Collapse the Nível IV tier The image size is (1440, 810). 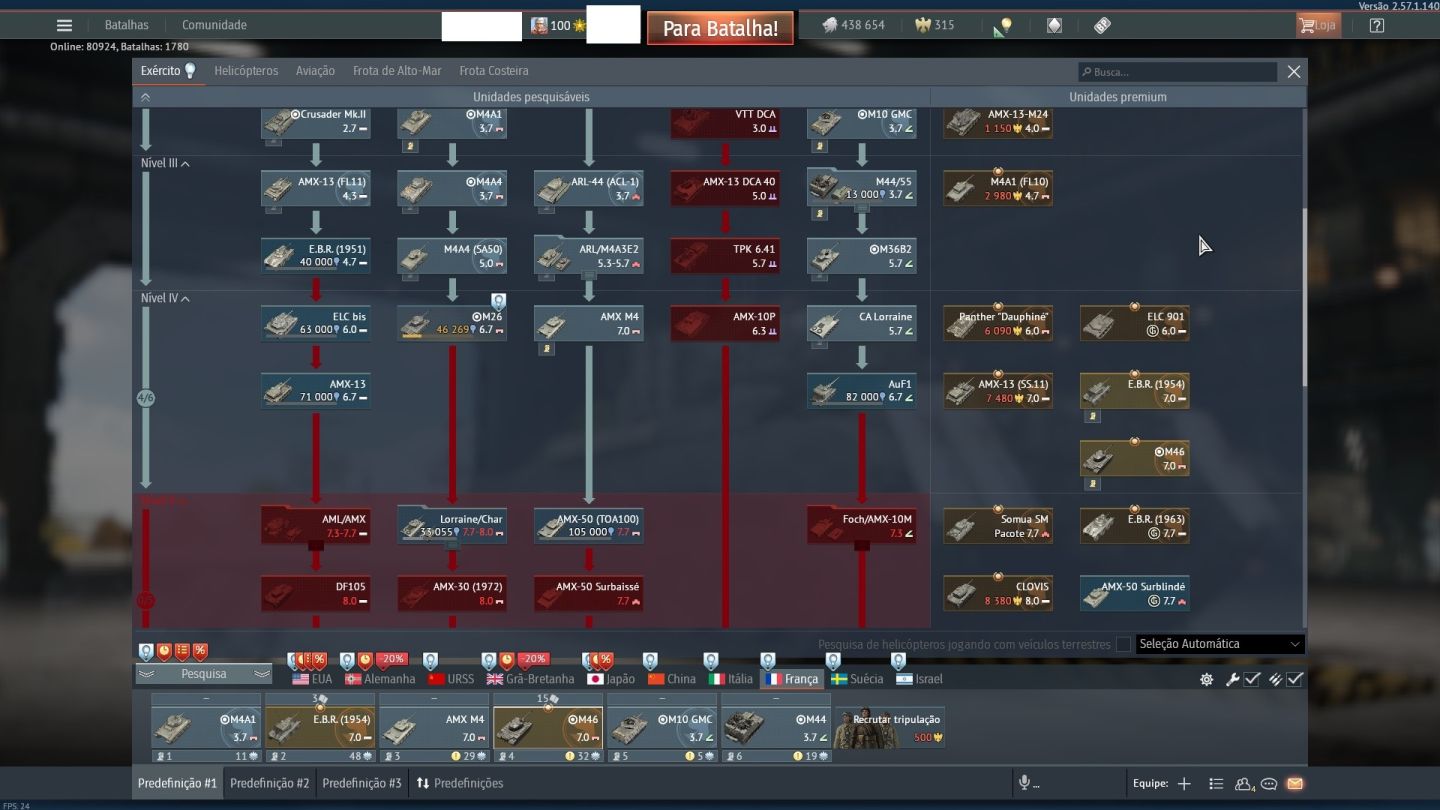point(166,298)
